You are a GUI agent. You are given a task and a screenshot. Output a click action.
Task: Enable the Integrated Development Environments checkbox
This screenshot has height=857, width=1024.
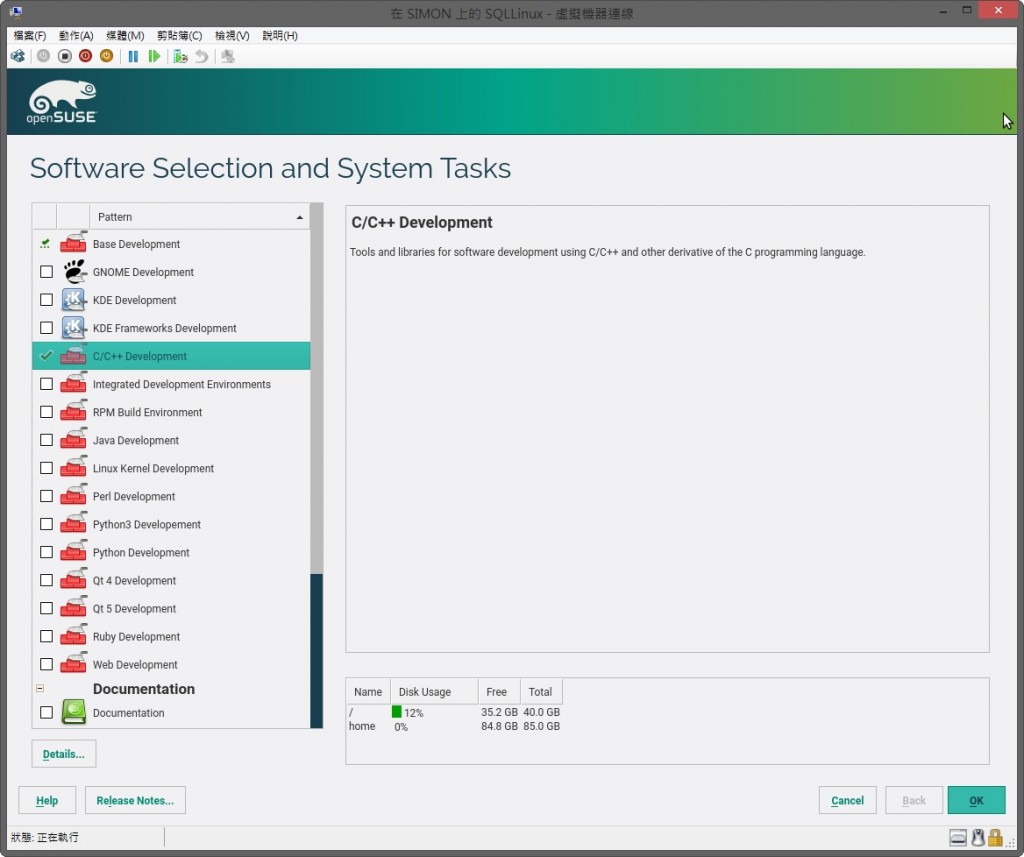click(46, 383)
